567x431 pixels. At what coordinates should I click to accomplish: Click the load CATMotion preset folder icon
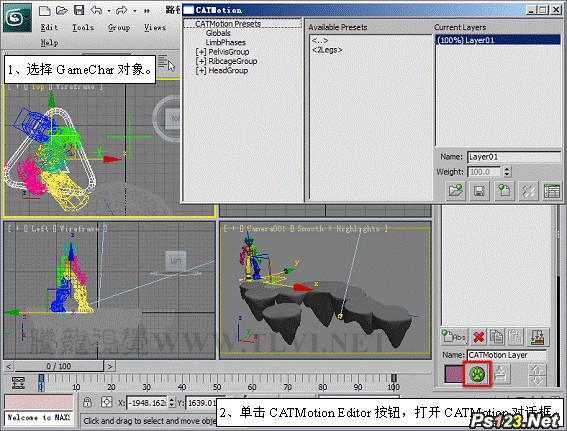[455, 191]
